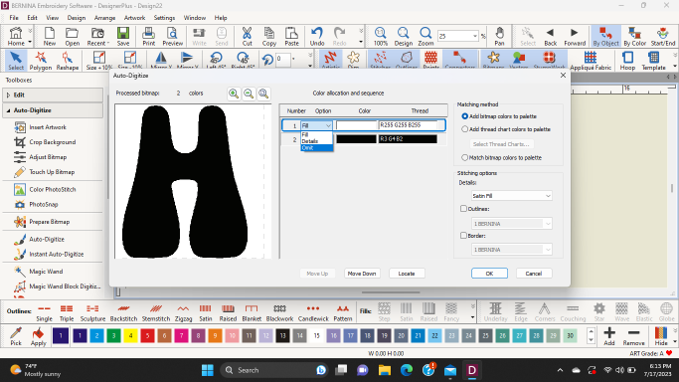Open the Settings menu
This screenshot has width=679, height=382.
point(164,18)
